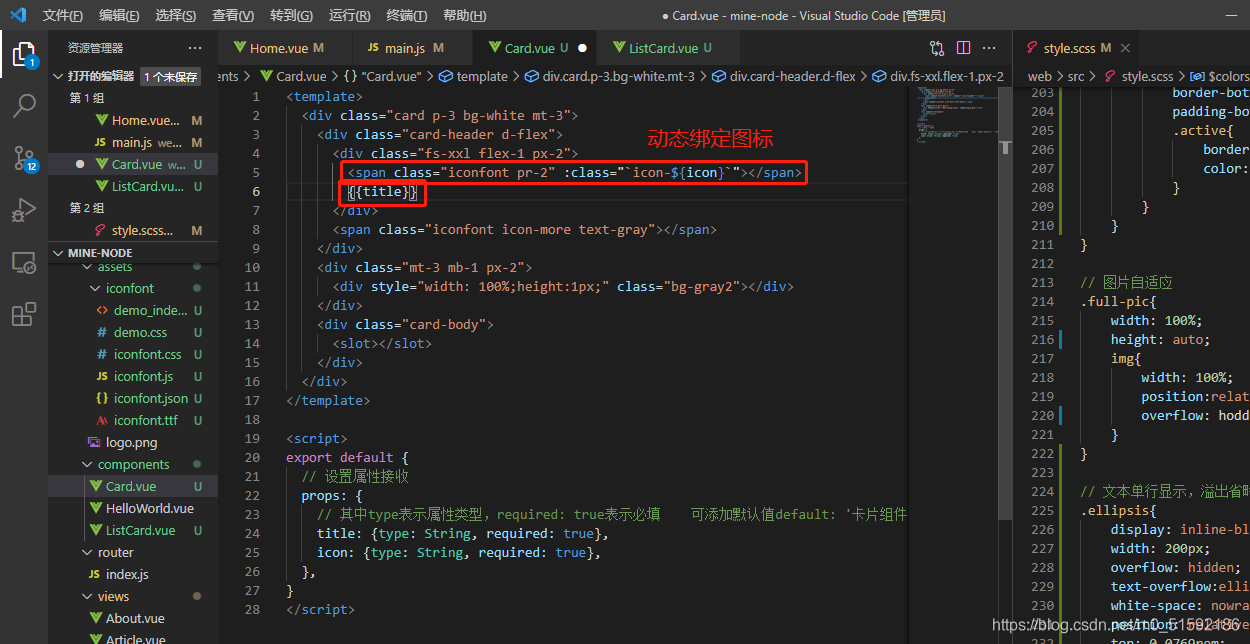Click the Split Editor Right icon
This screenshot has height=644, width=1250.
963,47
